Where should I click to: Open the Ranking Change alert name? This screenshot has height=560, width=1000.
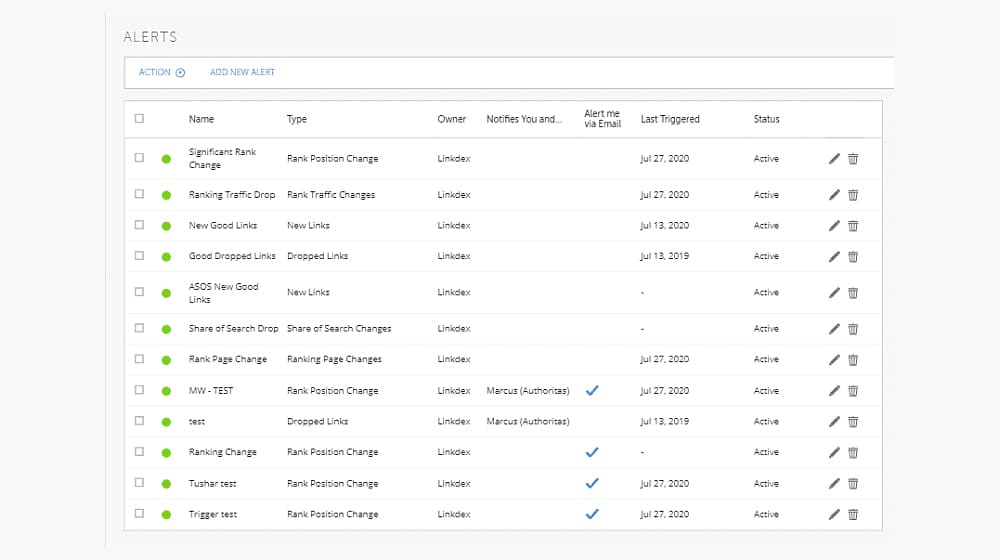coord(222,452)
